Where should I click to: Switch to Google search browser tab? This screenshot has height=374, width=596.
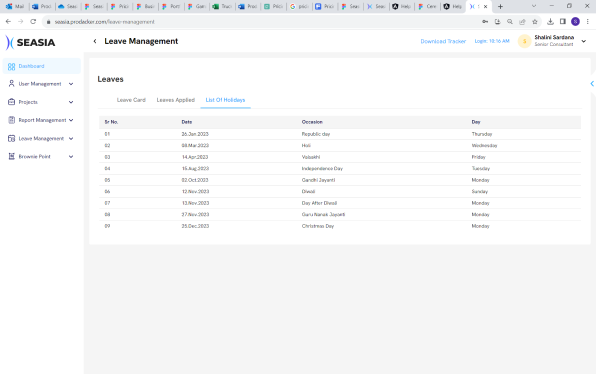[x=299, y=6]
